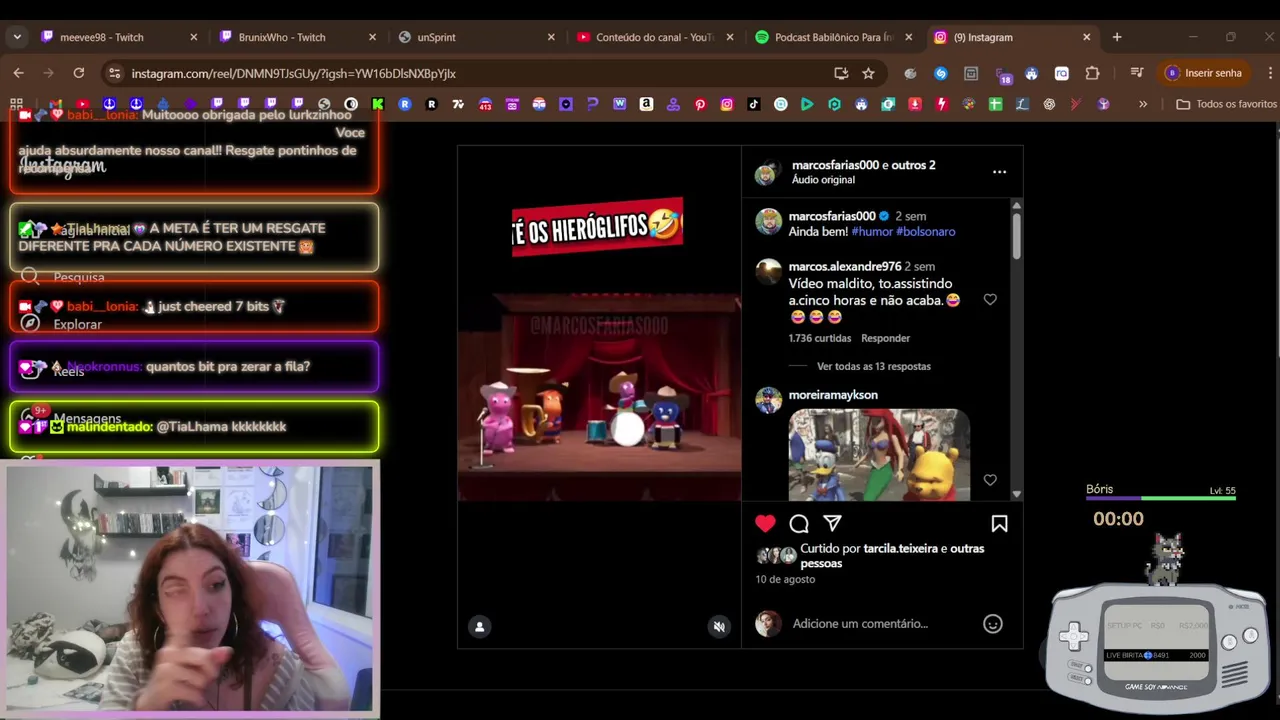Open the #humor hashtag link

pyautogui.click(x=872, y=231)
